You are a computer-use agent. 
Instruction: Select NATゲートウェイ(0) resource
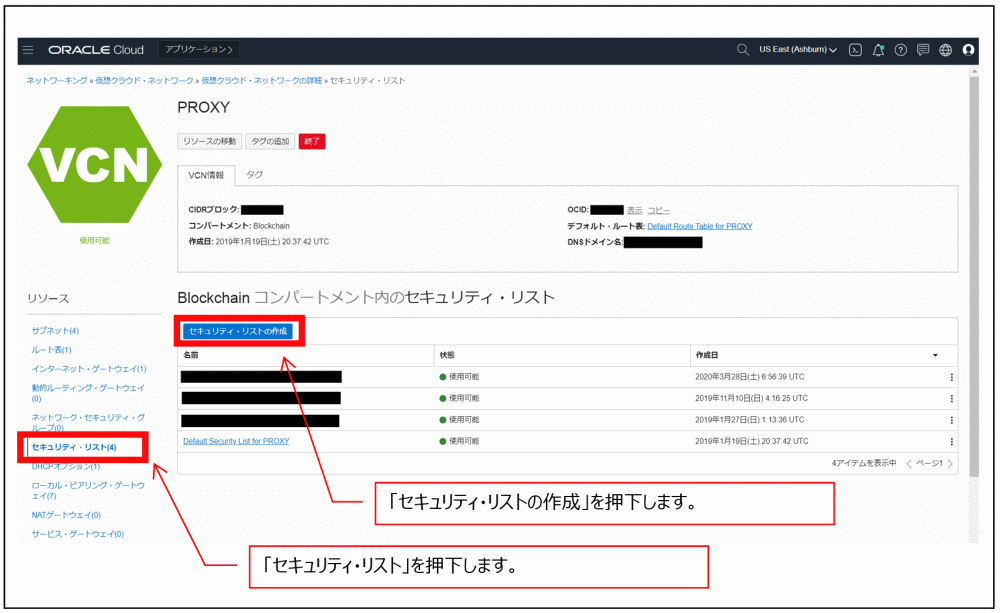66,515
